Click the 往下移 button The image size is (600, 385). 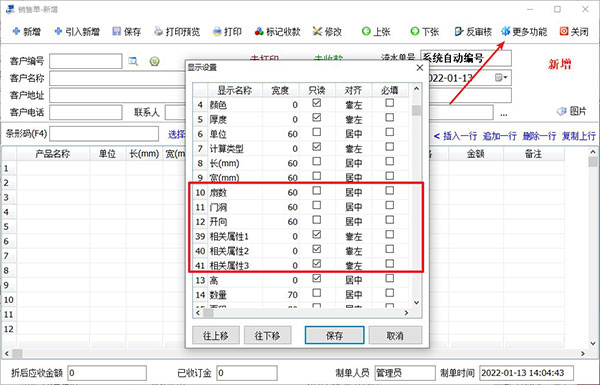[x=267, y=336]
